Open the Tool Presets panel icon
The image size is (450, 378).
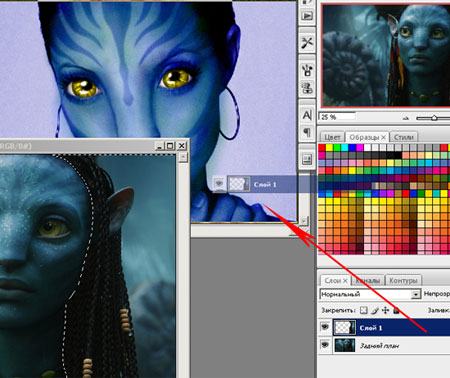click(x=307, y=43)
